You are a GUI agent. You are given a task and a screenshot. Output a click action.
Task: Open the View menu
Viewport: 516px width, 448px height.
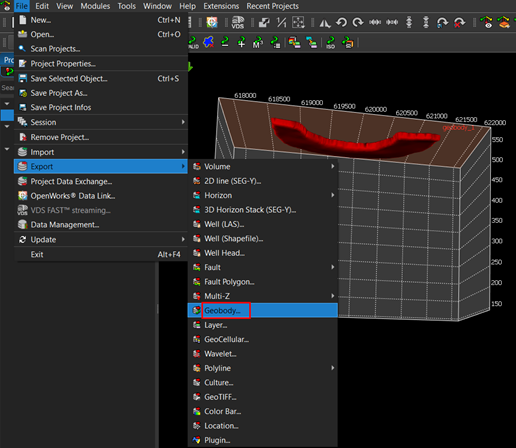point(65,6)
